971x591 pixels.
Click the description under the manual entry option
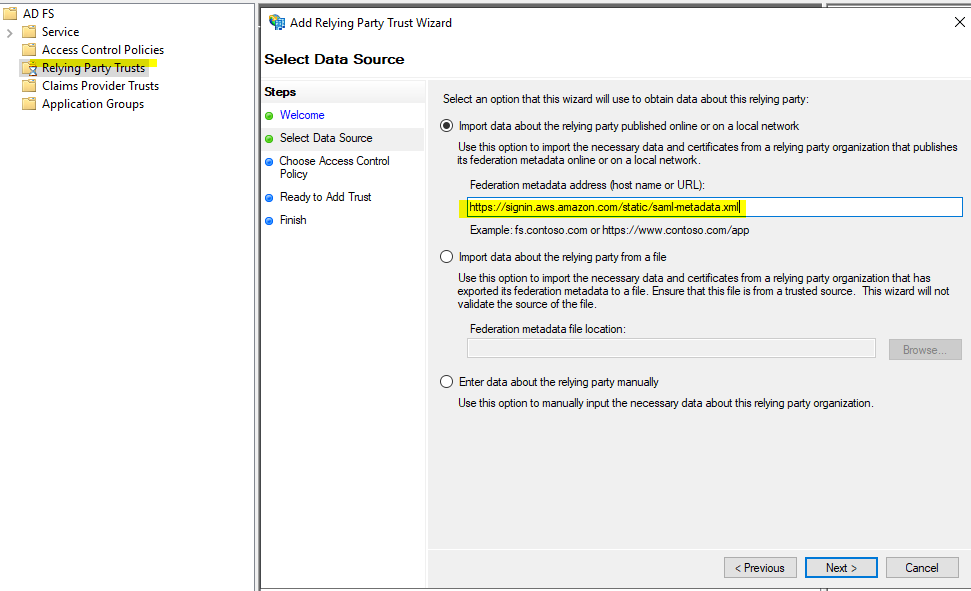666,403
